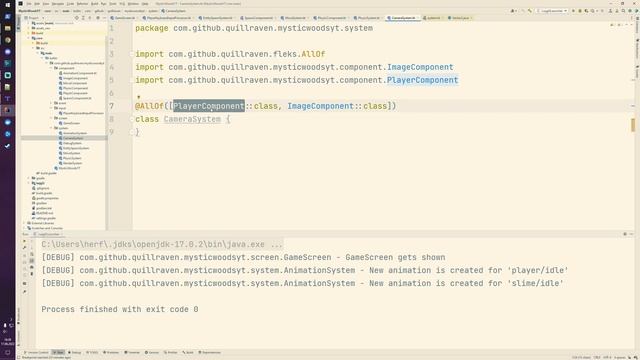Click the CameraSystem class name on line 8
Viewport: 640px width, 360px height.
click(x=192, y=119)
